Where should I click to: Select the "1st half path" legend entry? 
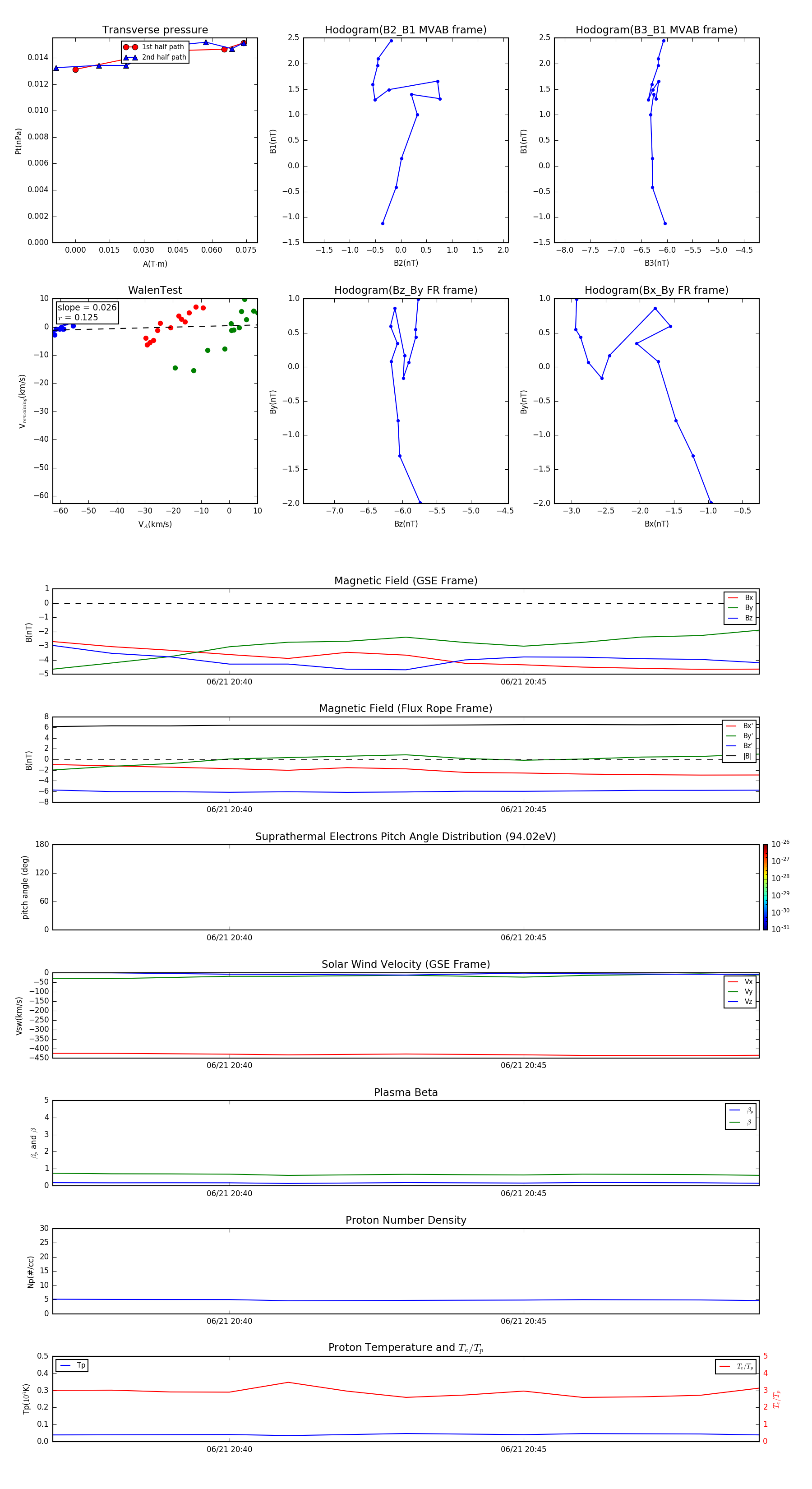(x=154, y=47)
